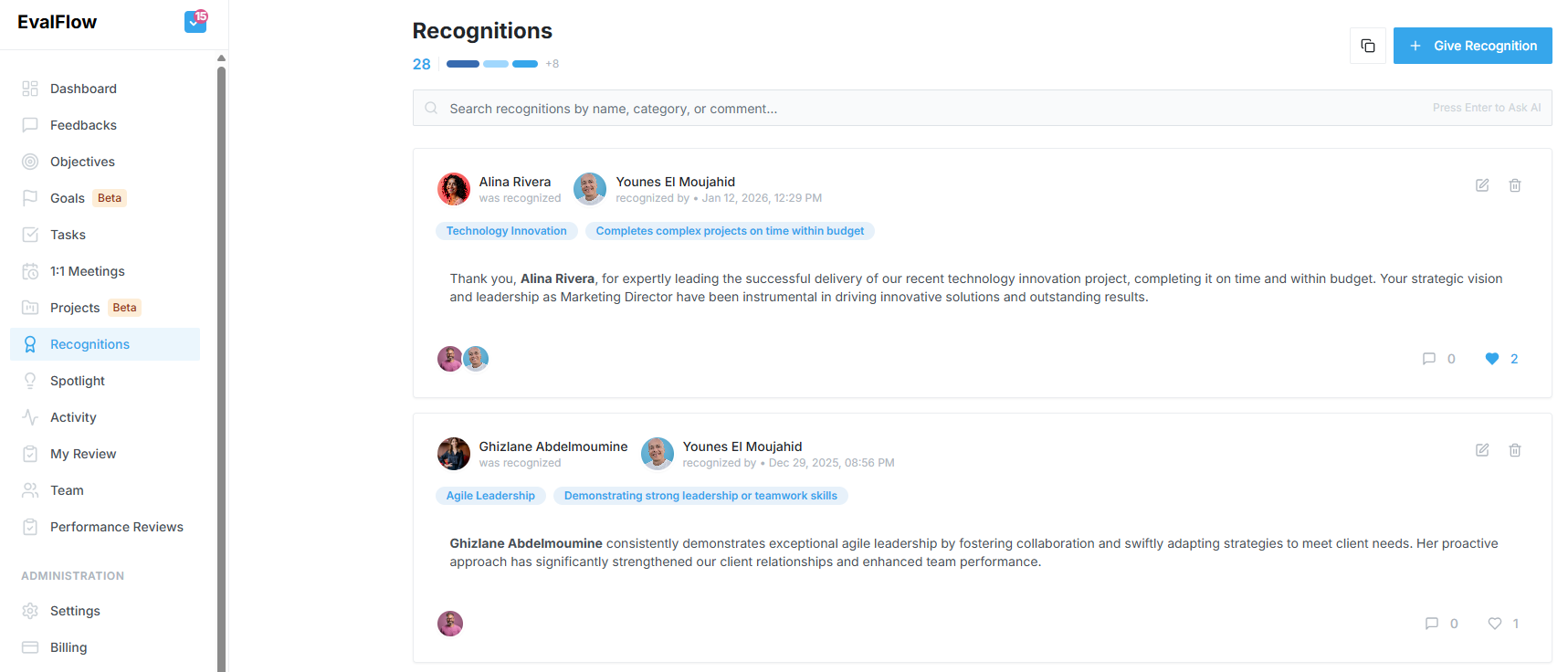Delete the Ghizlane Abdelmoumine recognition
1568x672 pixels.
tap(1515, 450)
